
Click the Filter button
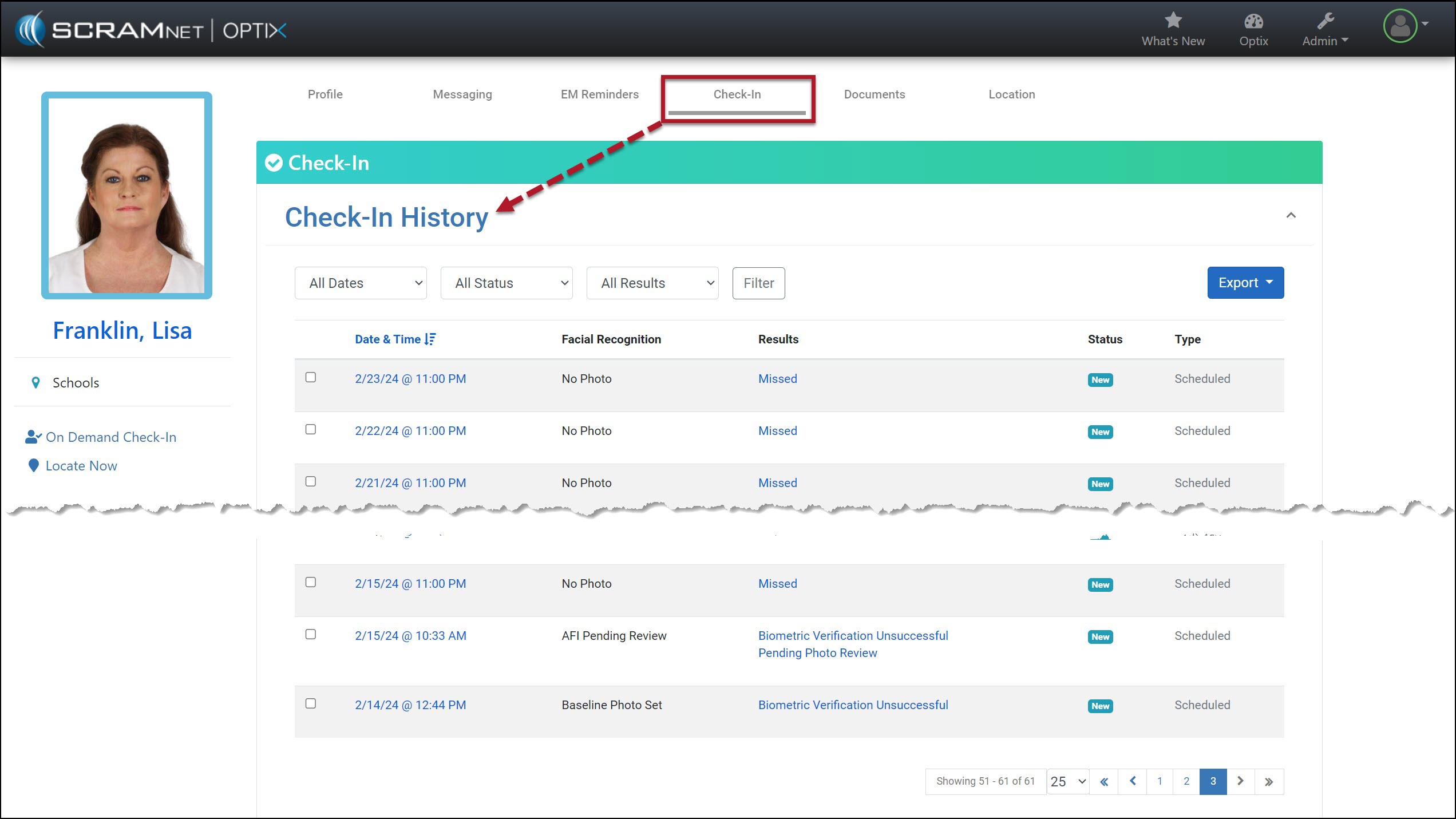758,283
